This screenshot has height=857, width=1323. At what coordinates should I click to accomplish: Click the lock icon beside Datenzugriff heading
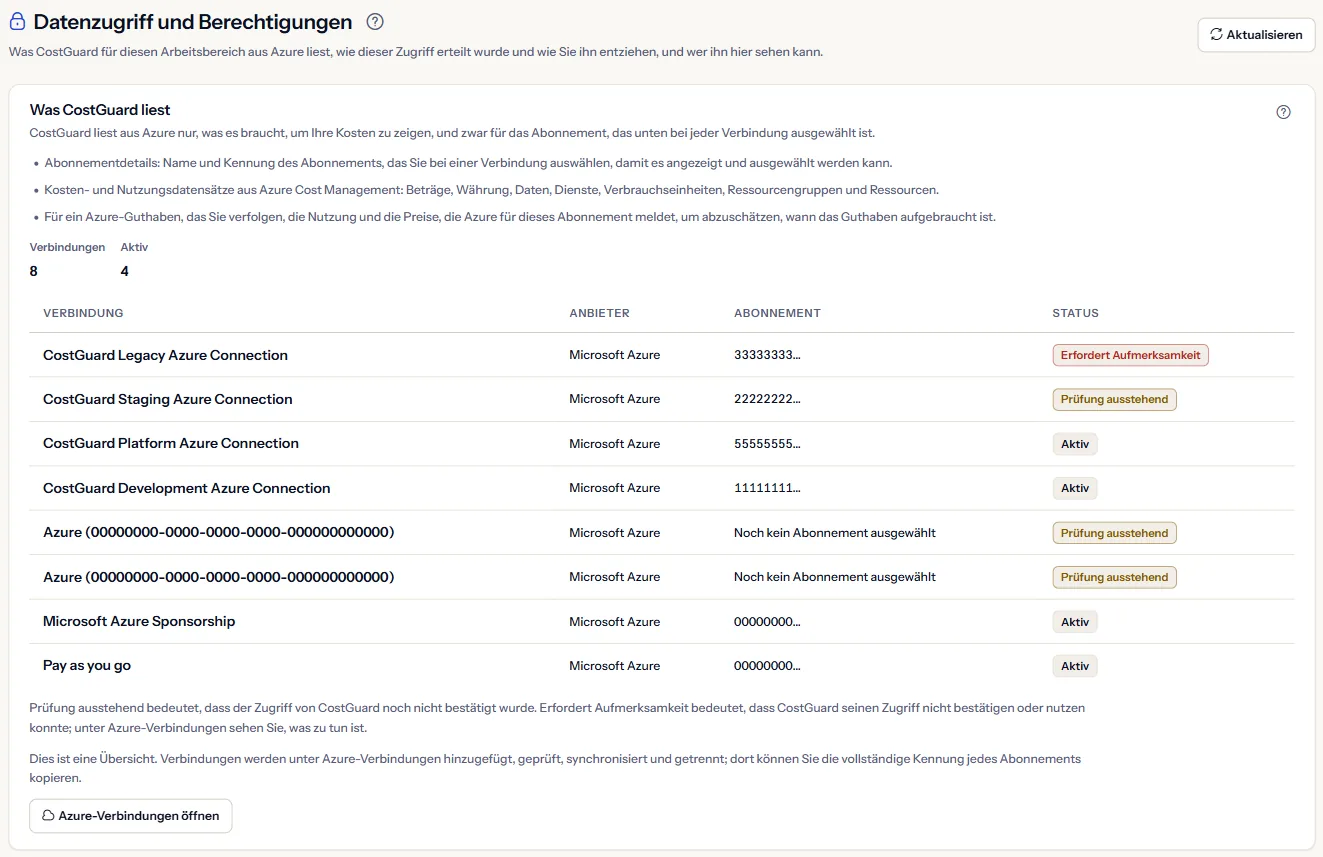click(x=17, y=22)
